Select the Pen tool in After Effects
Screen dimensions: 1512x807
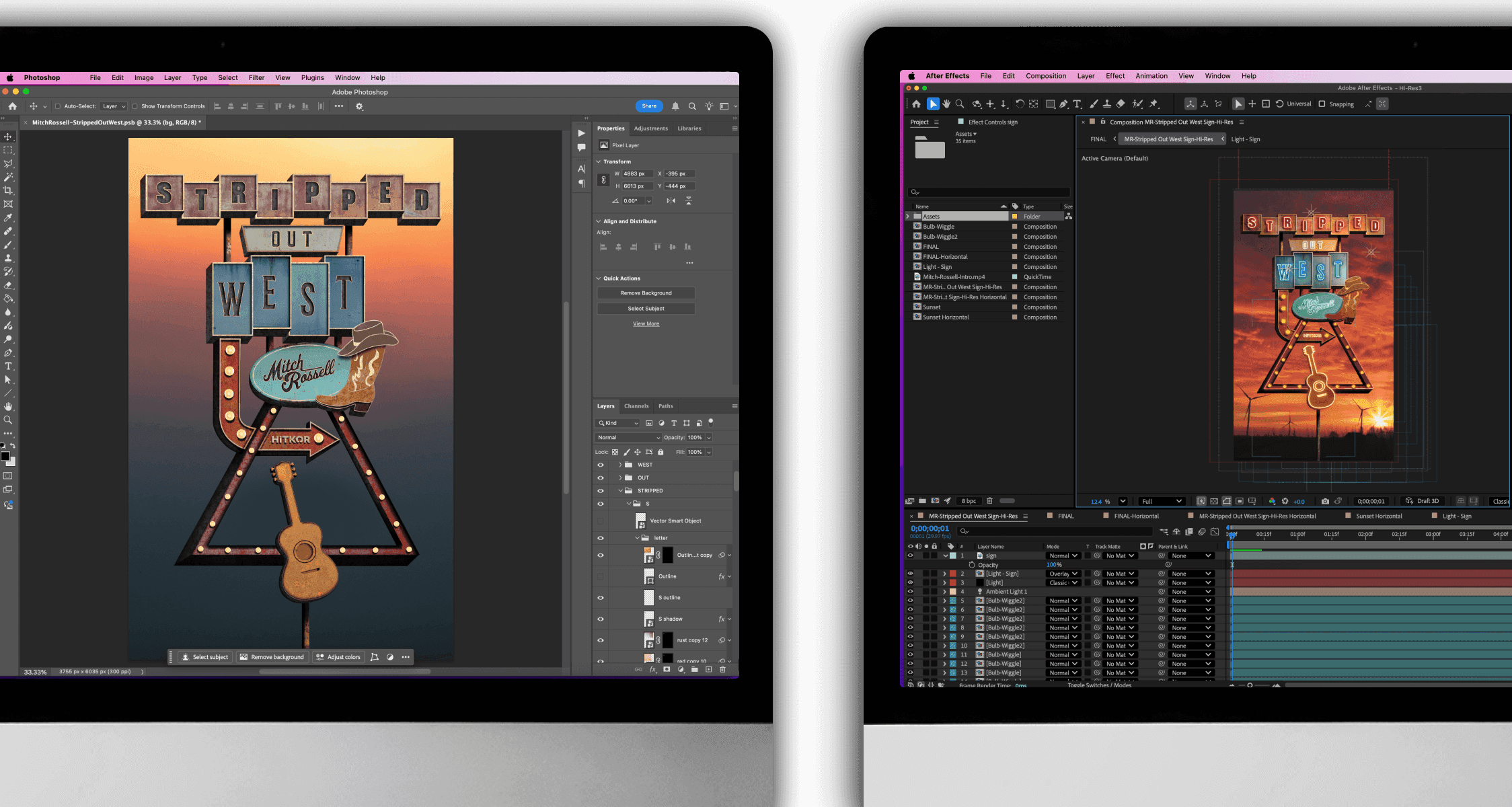[1063, 104]
